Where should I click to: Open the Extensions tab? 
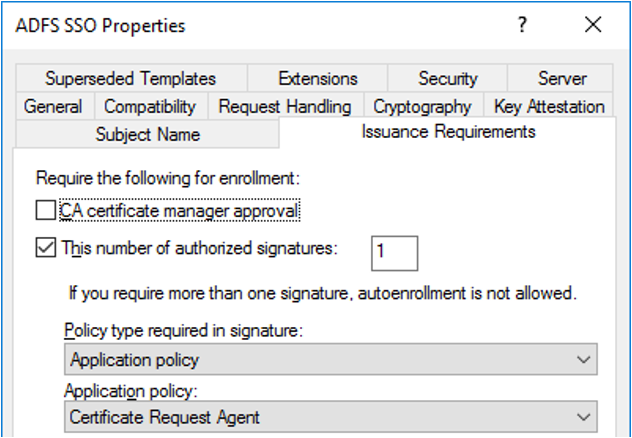pos(317,78)
